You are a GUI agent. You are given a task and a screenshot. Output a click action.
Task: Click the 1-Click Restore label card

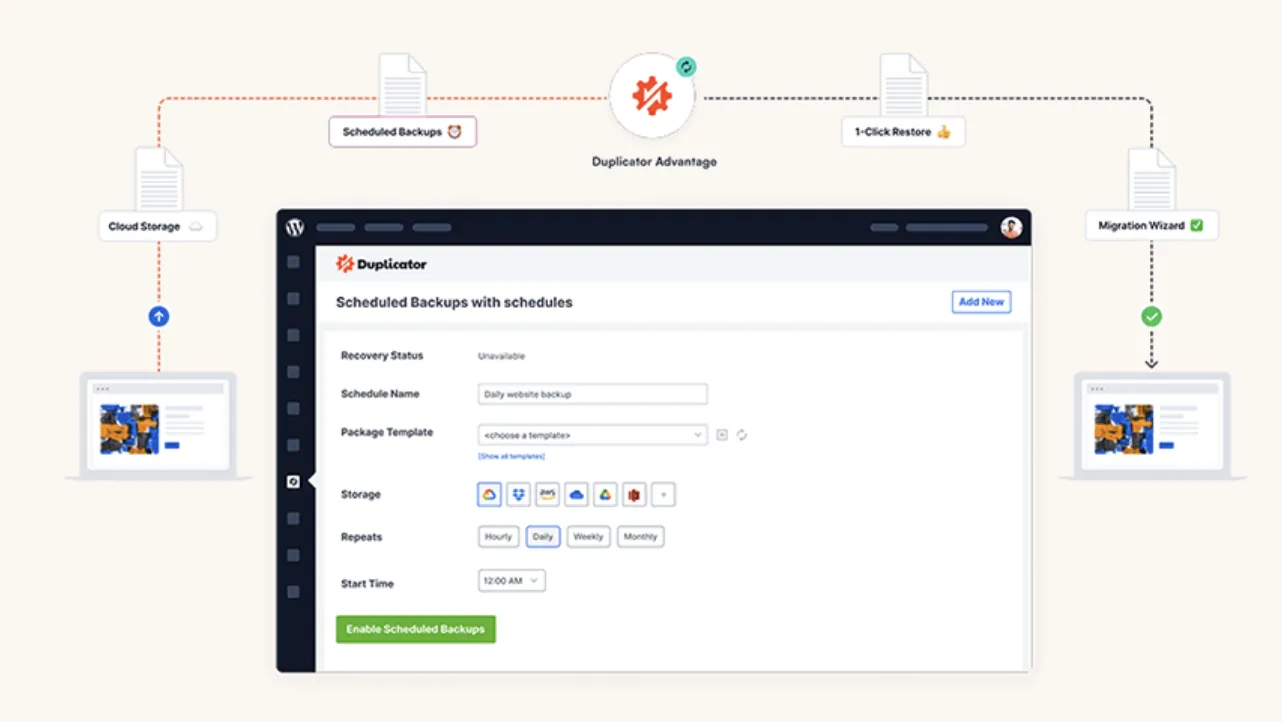coord(903,132)
